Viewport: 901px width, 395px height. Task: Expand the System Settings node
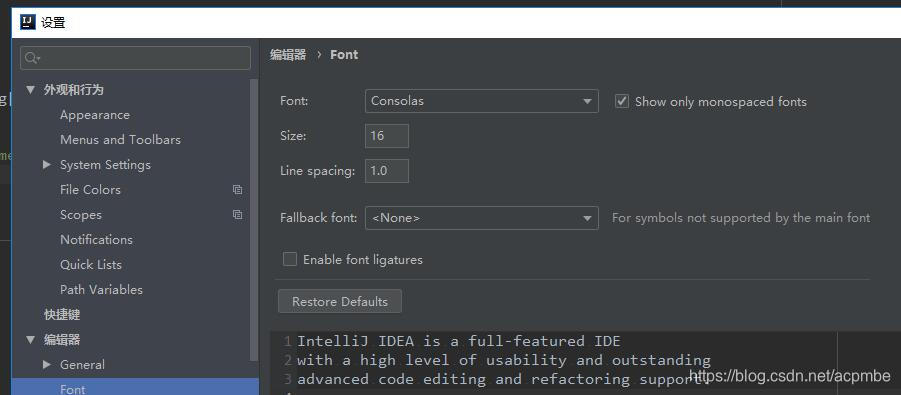47,165
